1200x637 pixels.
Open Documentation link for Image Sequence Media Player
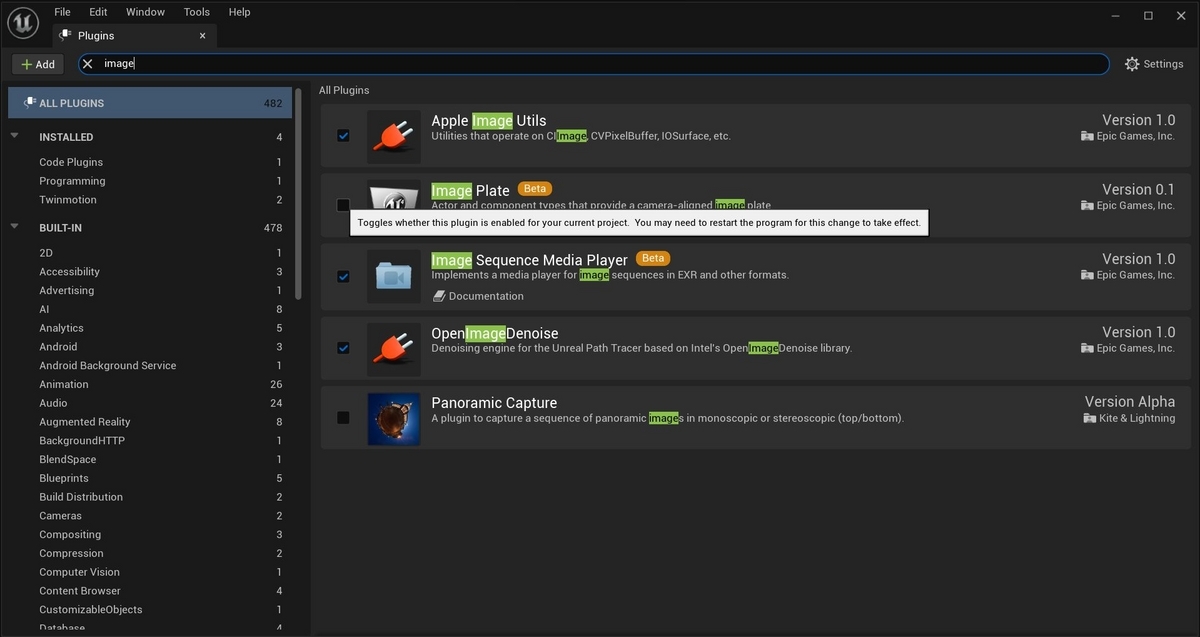pos(486,296)
